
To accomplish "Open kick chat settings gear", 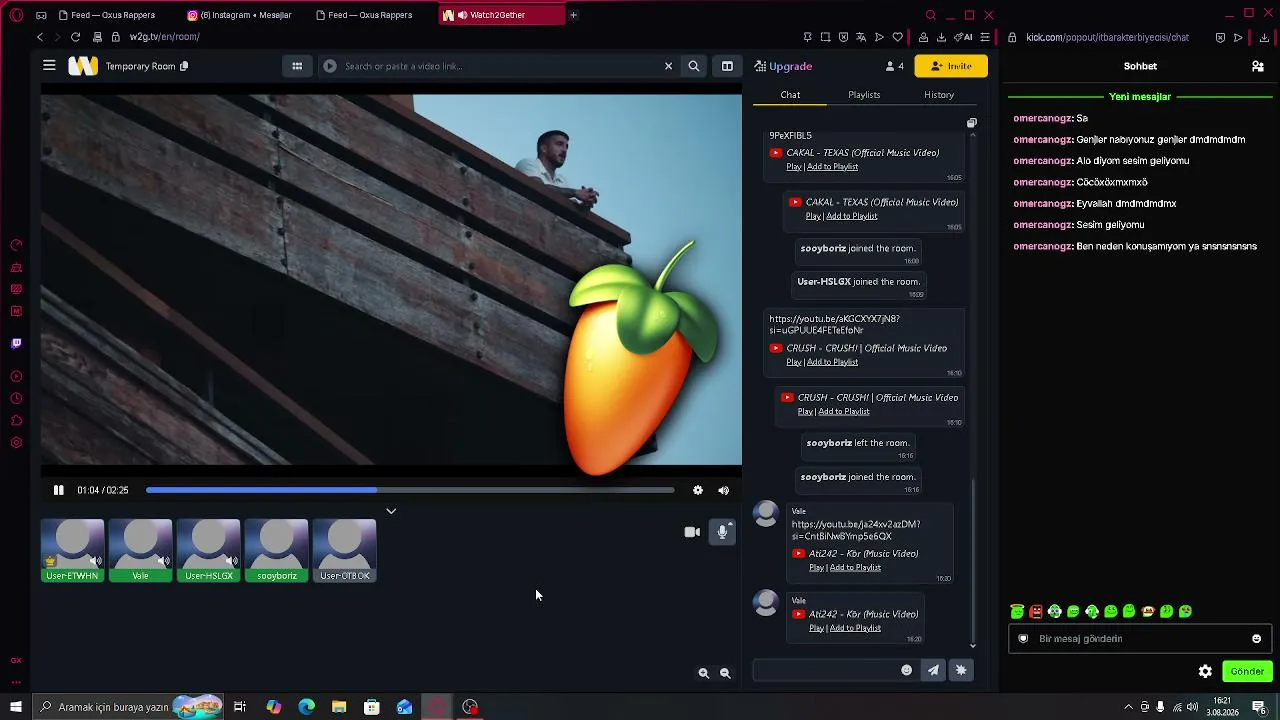I will (x=1205, y=672).
